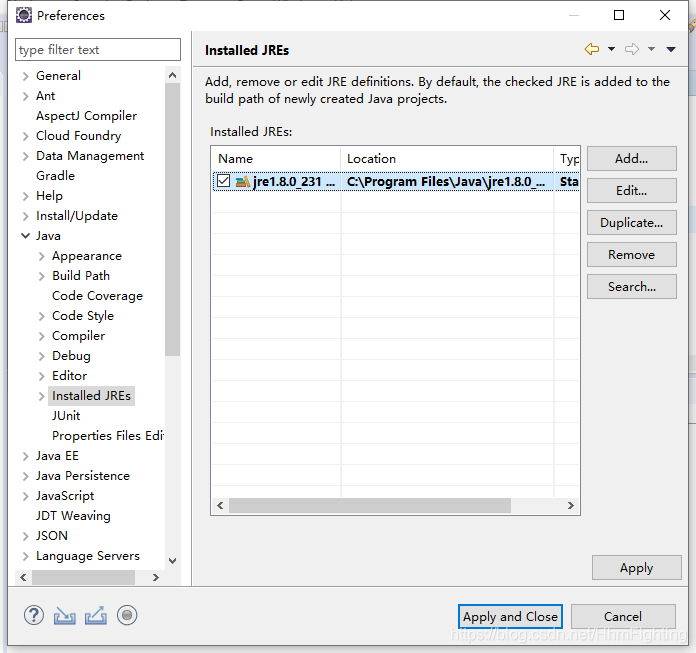Expand the Debug subtree
Image resolution: width=696 pixels, height=653 pixels.
pos(42,356)
